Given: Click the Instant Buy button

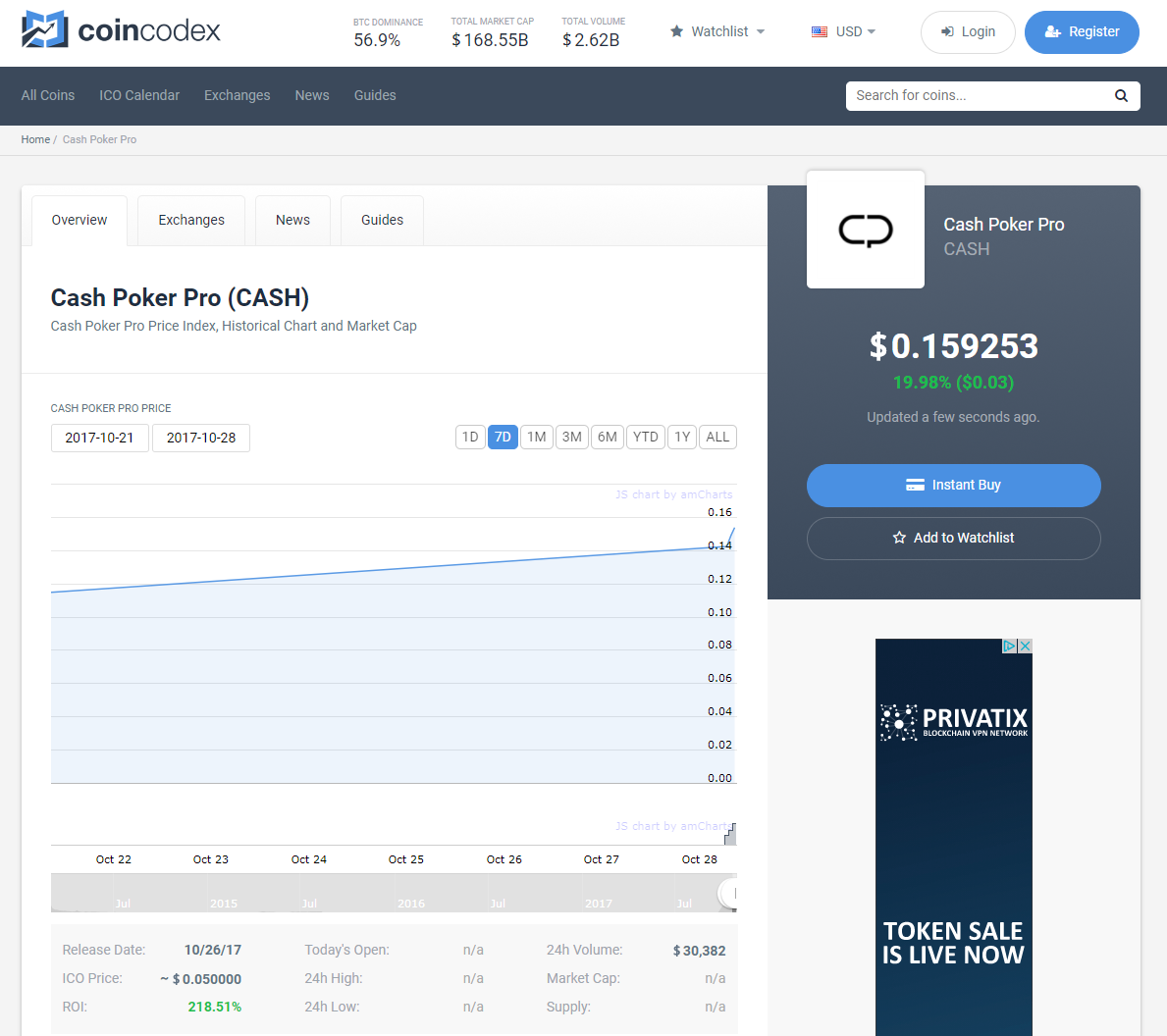Looking at the screenshot, I should point(953,485).
